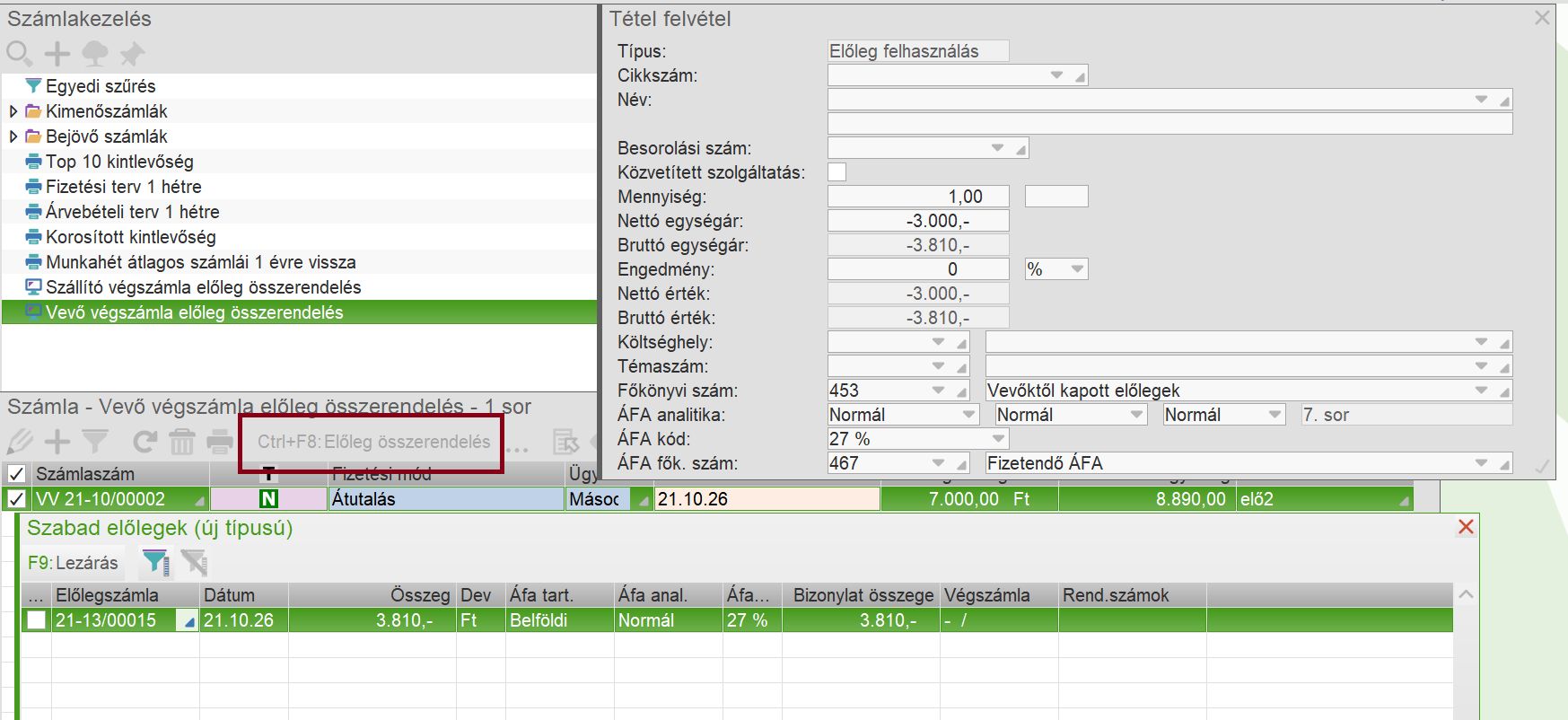Open the Engedmény percent unit dropdown
This screenshot has height=720, width=1568.
point(1077,269)
